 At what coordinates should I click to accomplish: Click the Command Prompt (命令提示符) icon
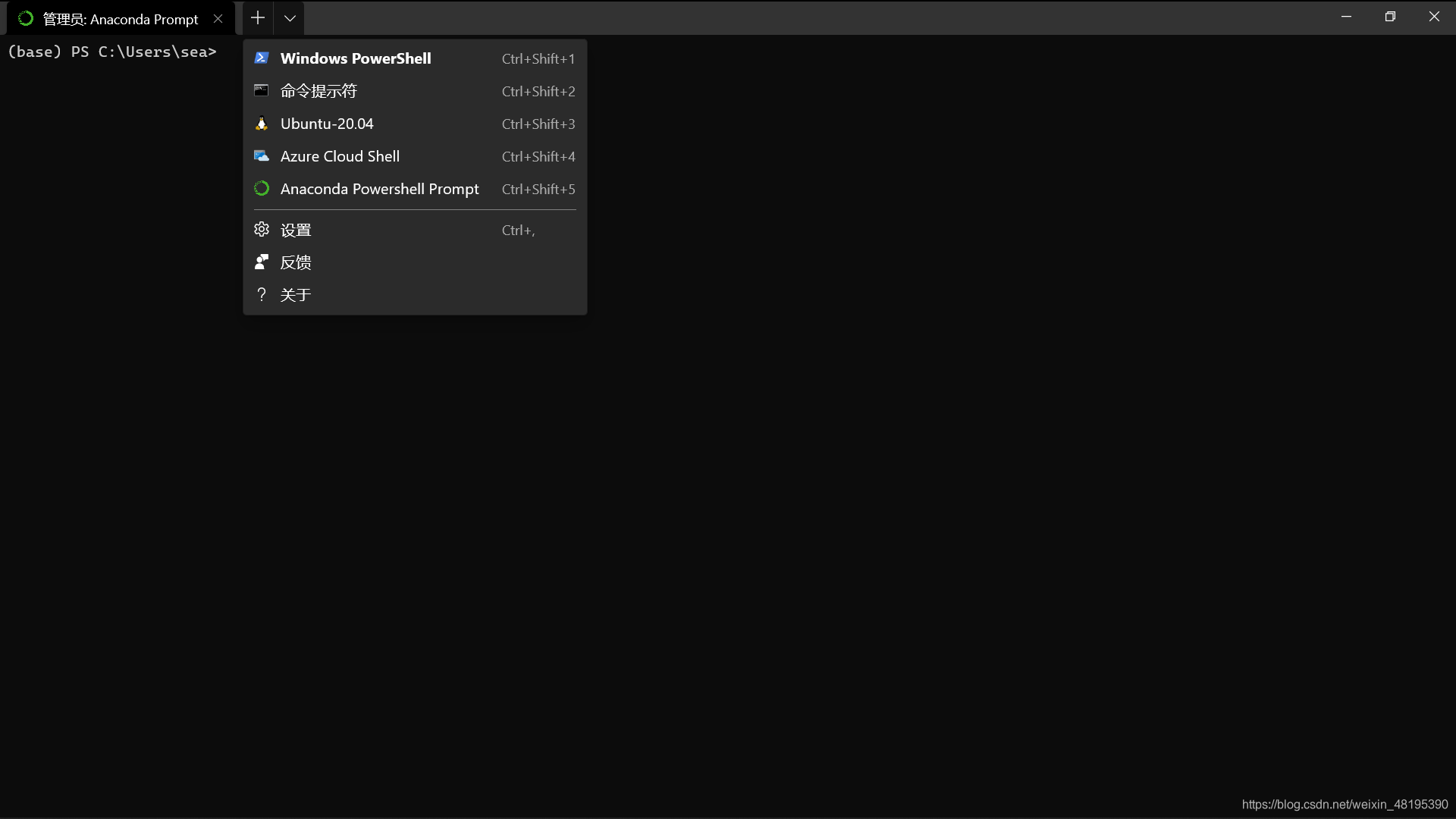(262, 91)
